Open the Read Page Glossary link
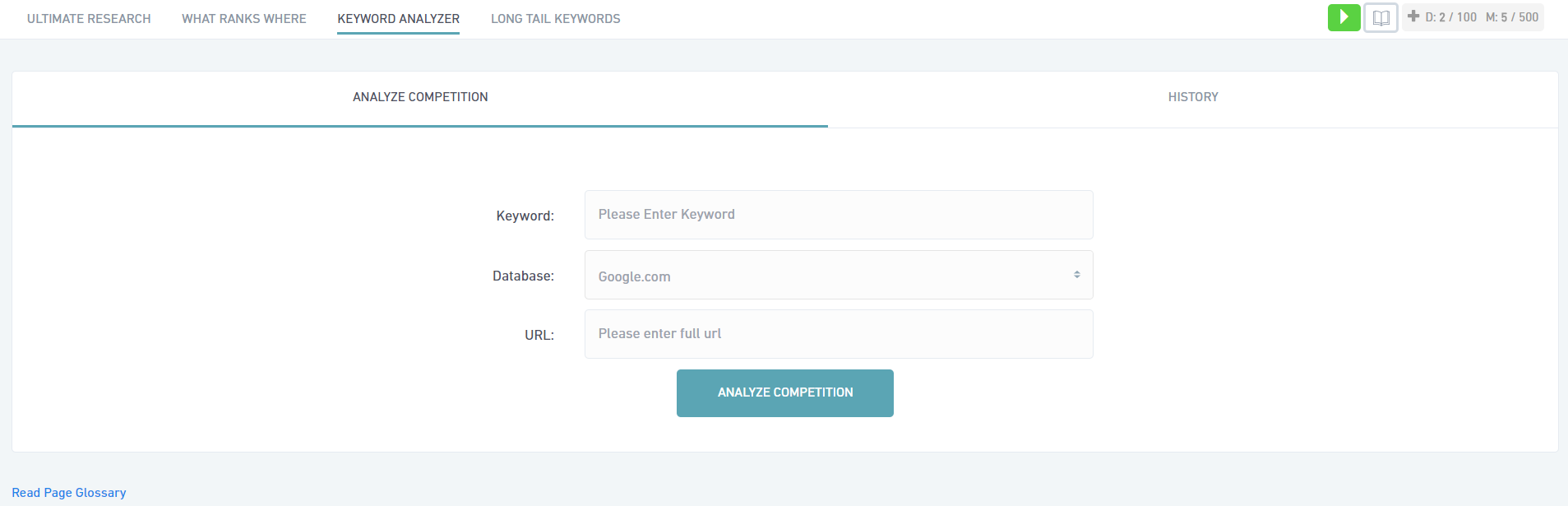1568x506 pixels. (x=69, y=493)
